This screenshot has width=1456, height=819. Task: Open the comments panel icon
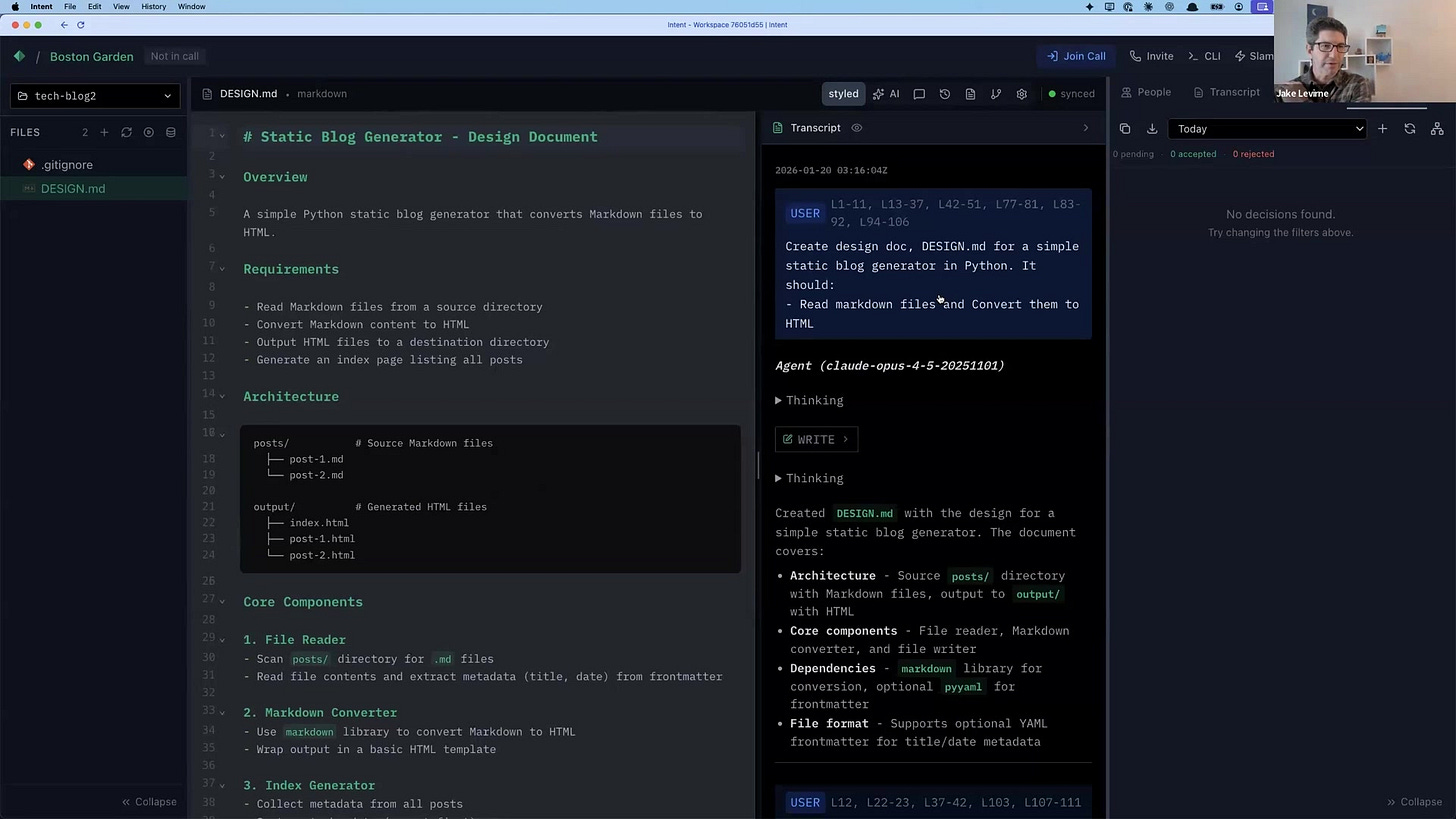tap(919, 93)
